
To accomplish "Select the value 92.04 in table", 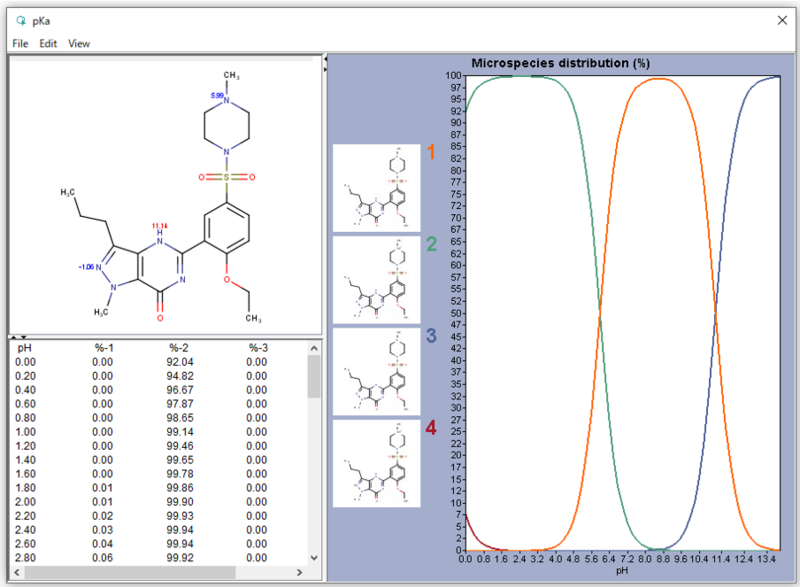I will pyautogui.click(x=180, y=362).
